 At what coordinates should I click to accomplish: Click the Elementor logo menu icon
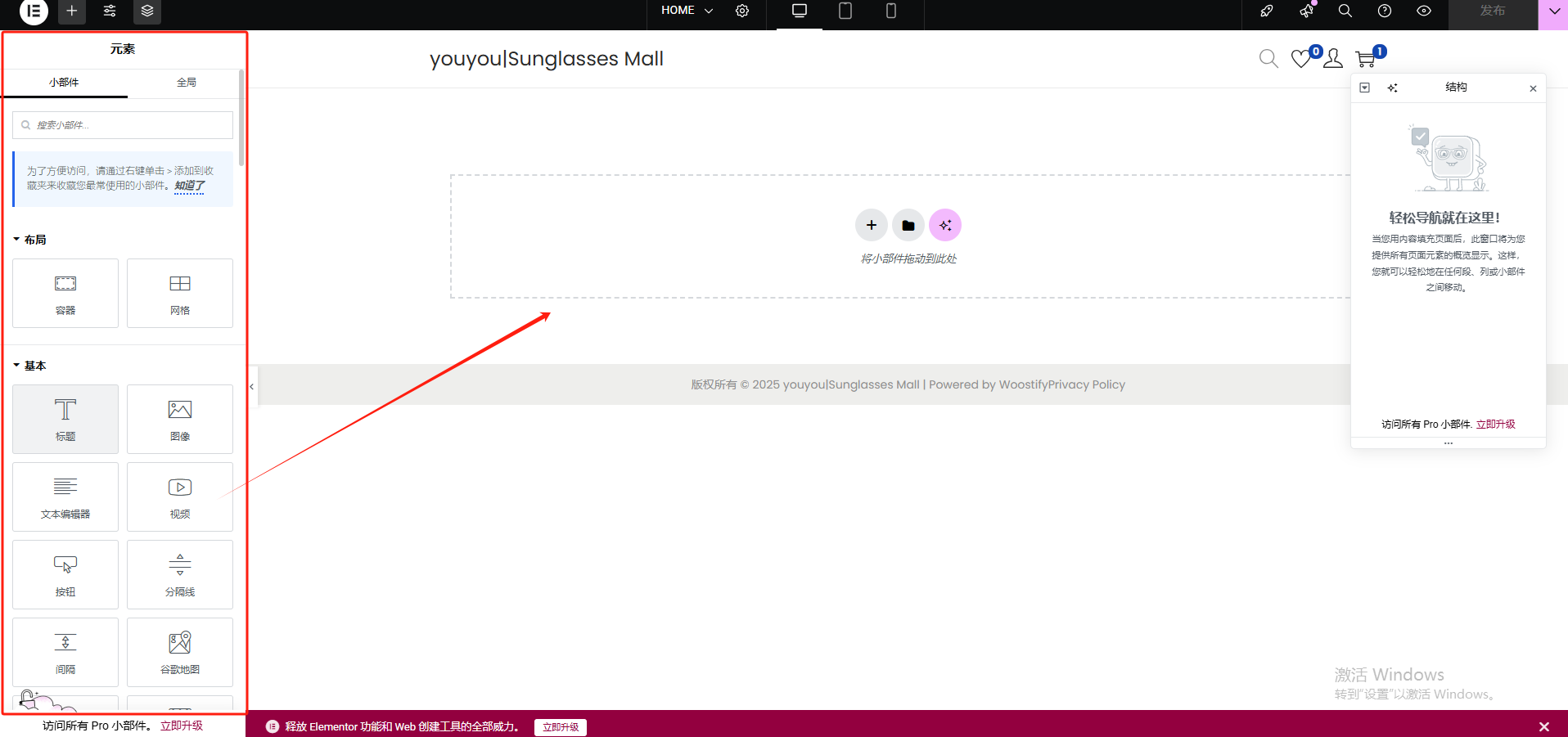tap(34, 11)
